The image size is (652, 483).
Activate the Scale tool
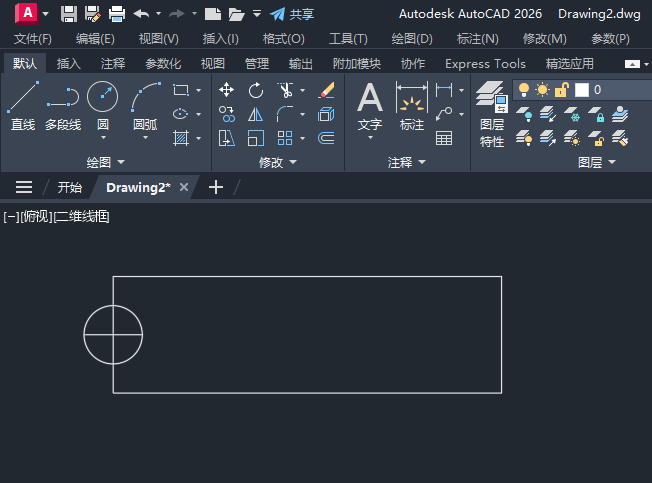pyautogui.click(x=256, y=138)
